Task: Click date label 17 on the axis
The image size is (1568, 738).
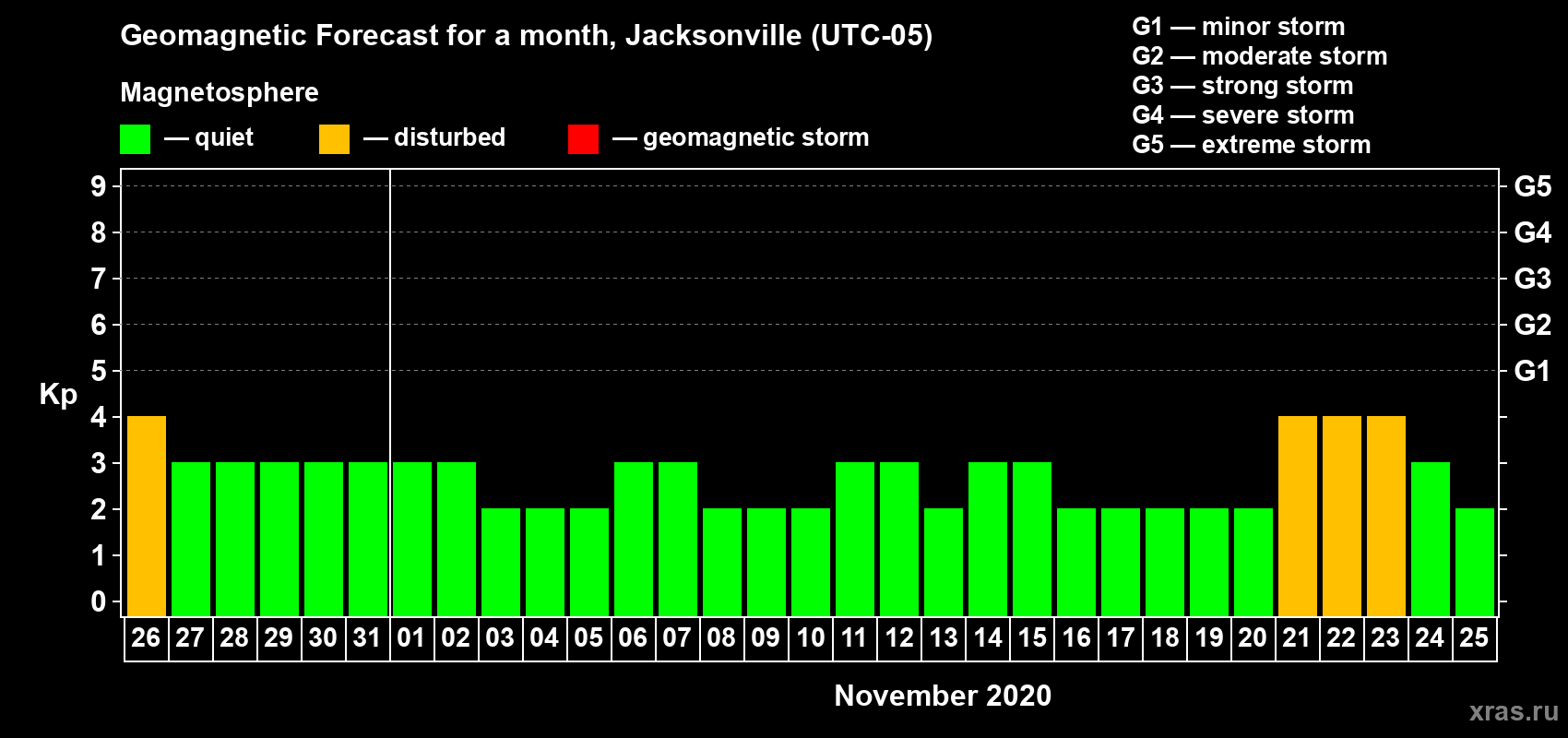Action: [1121, 637]
